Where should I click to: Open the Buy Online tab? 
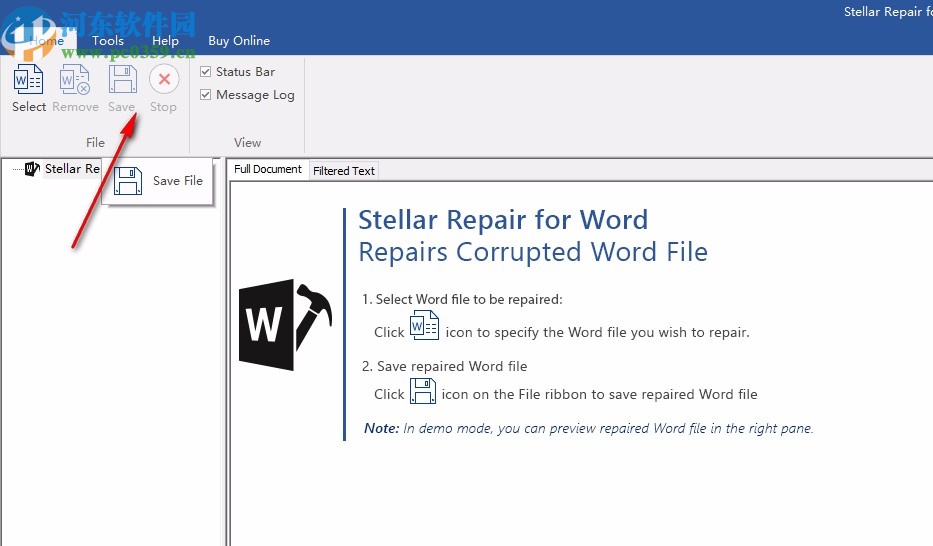click(239, 40)
